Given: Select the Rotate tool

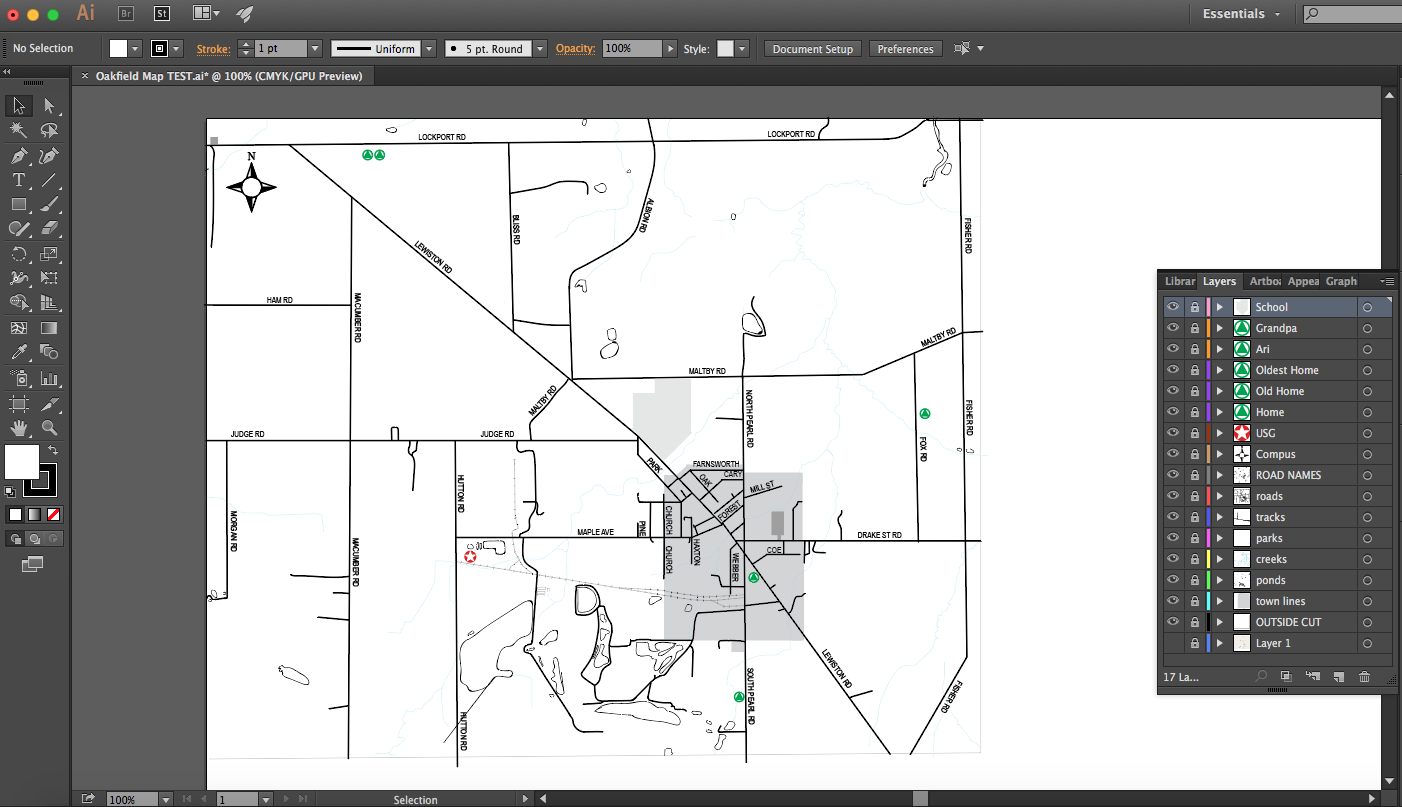Looking at the screenshot, I should point(19,254).
